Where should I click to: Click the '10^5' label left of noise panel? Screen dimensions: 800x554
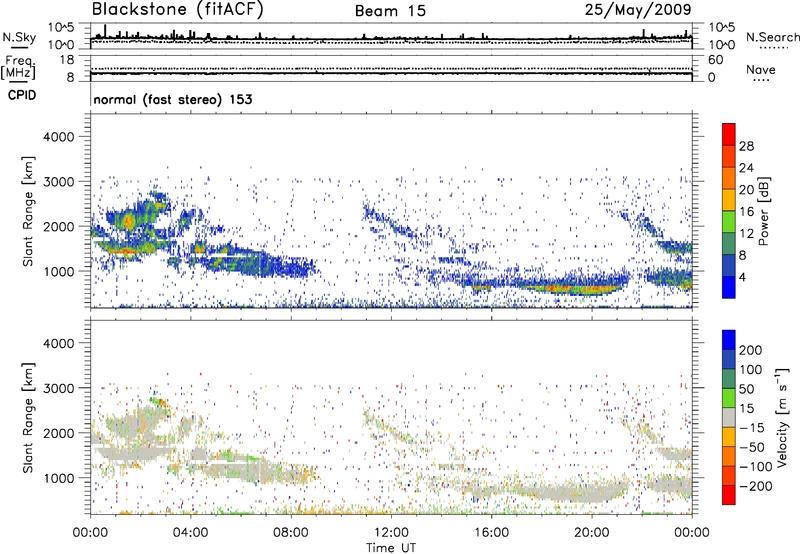click(x=61, y=27)
